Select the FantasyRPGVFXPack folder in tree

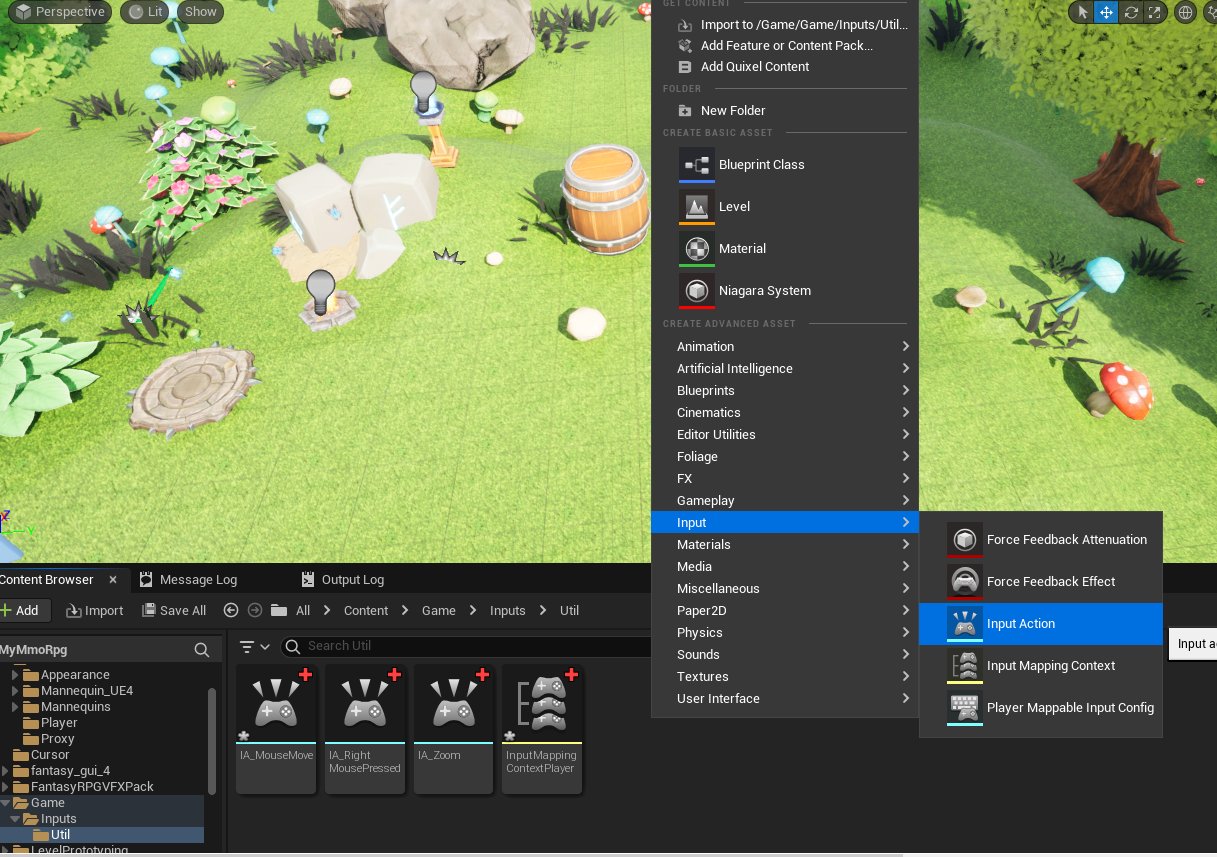pyautogui.click(x=92, y=786)
